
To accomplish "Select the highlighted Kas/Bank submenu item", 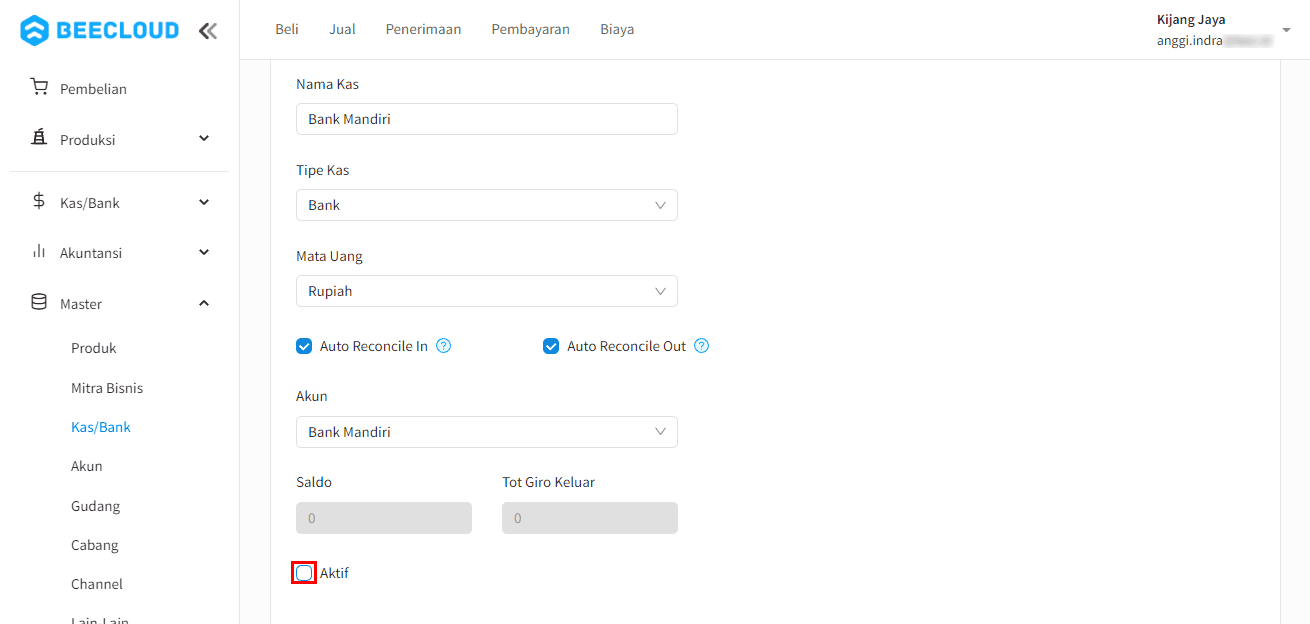I will tap(101, 427).
